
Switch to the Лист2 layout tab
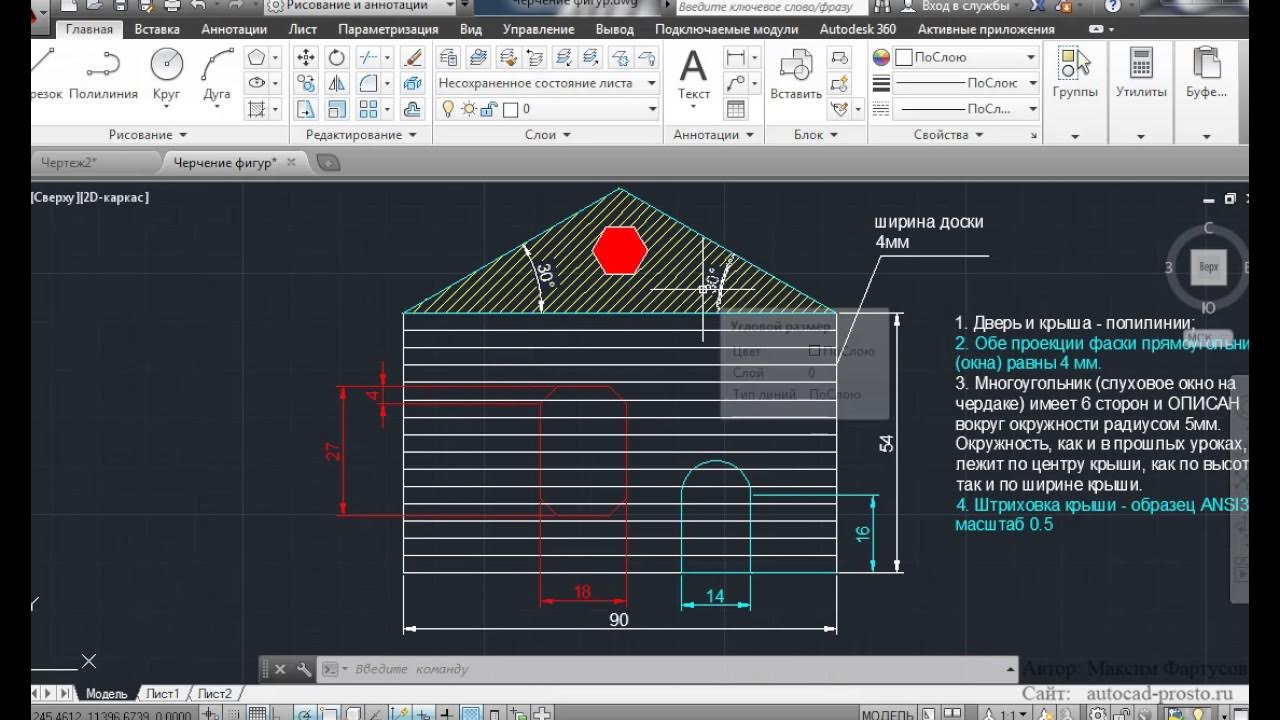point(214,693)
